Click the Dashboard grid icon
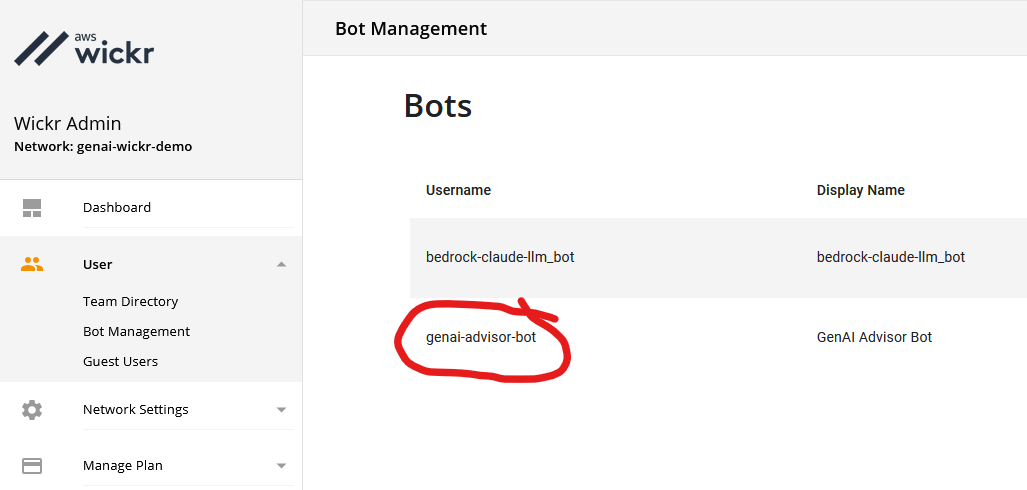This screenshot has width=1027, height=490. pyautogui.click(x=32, y=208)
